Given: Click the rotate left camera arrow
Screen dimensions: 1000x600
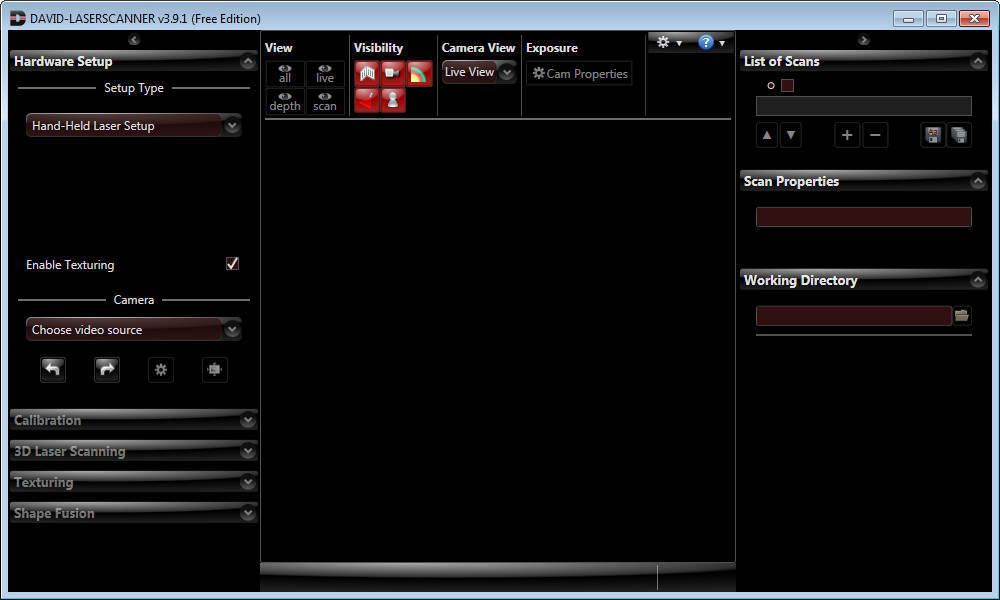Looking at the screenshot, I should pyautogui.click(x=53, y=369).
